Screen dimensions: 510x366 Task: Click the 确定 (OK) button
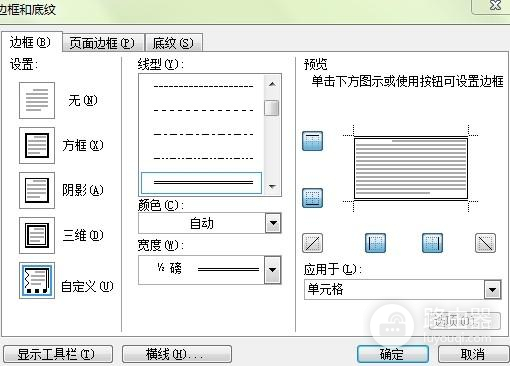click(x=393, y=354)
